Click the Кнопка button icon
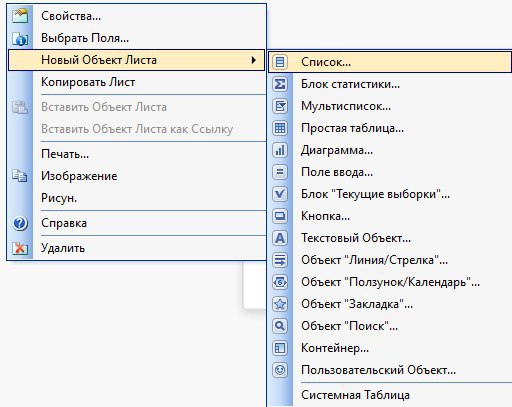 (x=280, y=216)
